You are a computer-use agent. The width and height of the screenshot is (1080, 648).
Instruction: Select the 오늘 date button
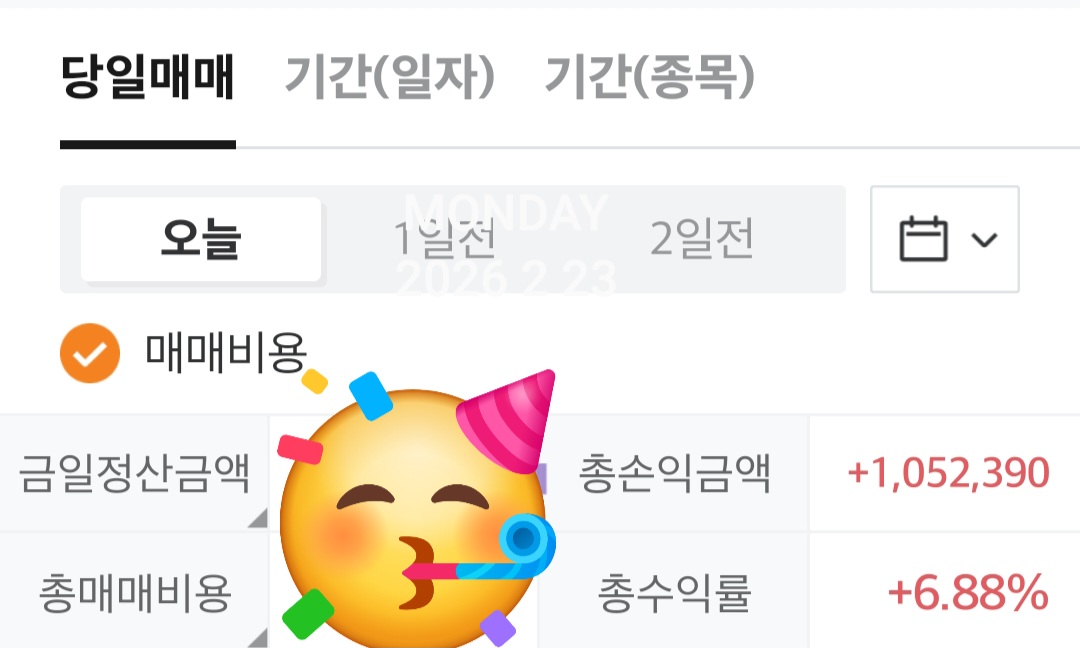coord(201,239)
